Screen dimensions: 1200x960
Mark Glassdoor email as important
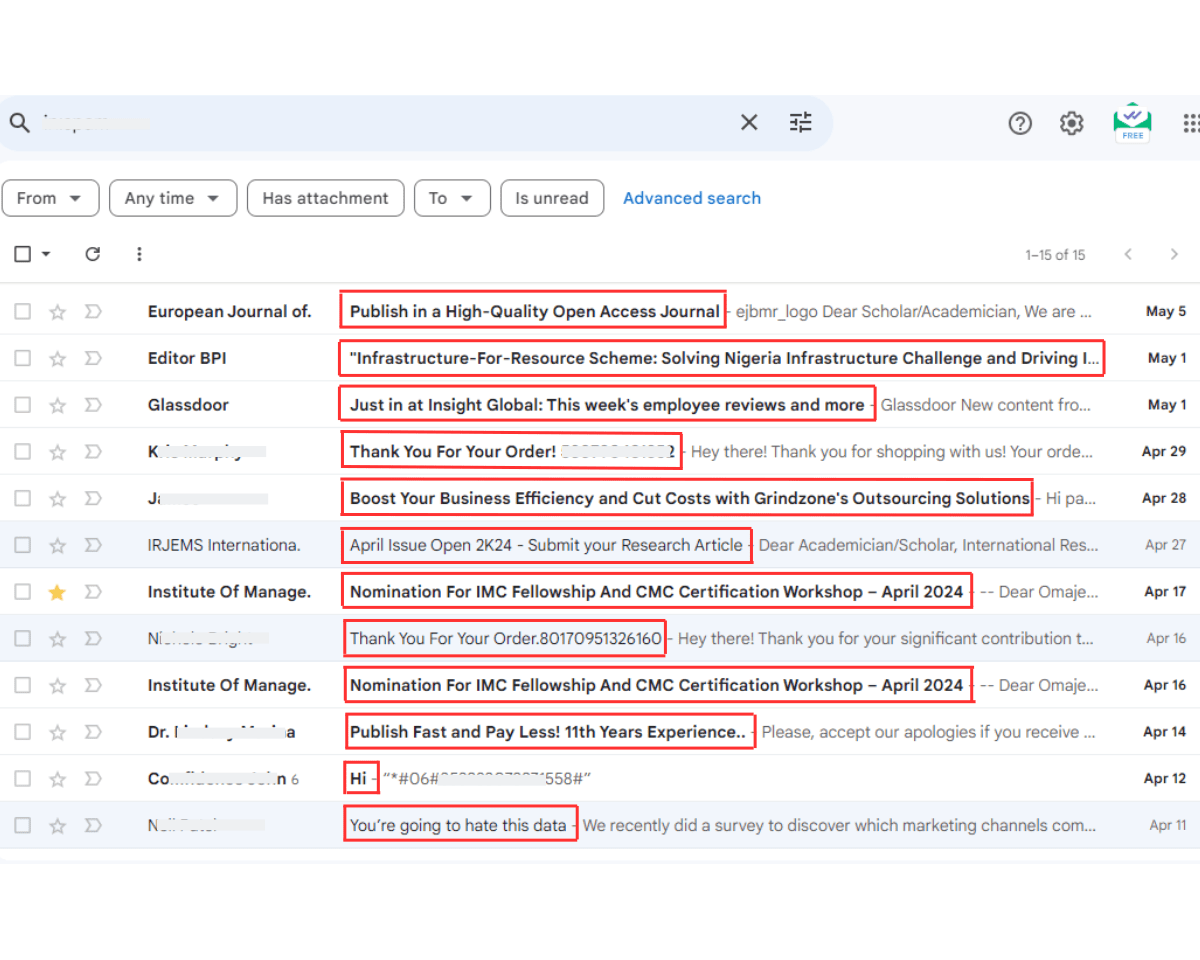(93, 405)
